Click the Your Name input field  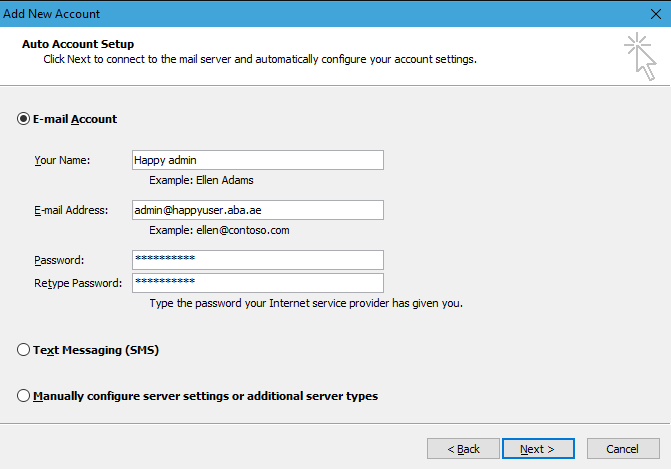click(x=258, y=160)
